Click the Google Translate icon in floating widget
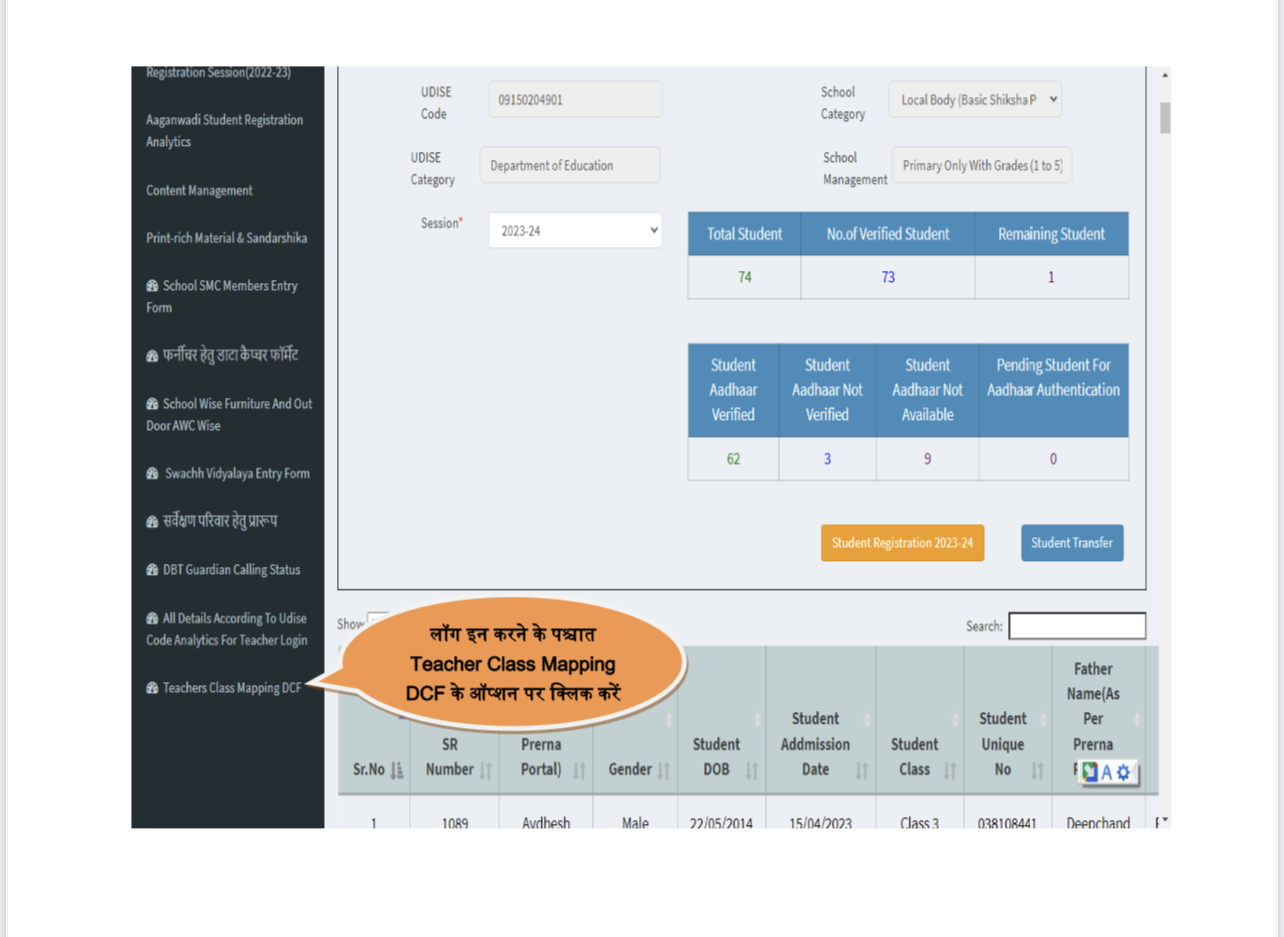Image resolution: width=1284 pixels, height=937 pixels. [1090, 772]
